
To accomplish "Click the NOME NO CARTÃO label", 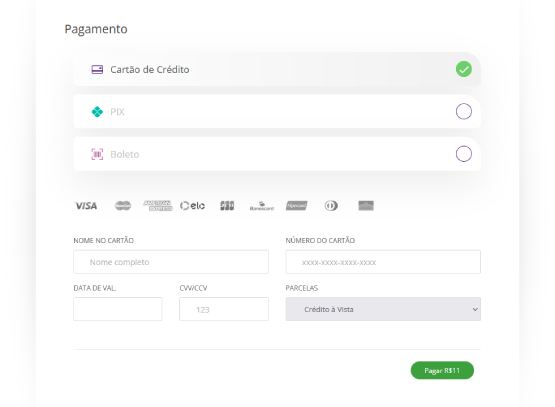I will (x=104, y=241).
